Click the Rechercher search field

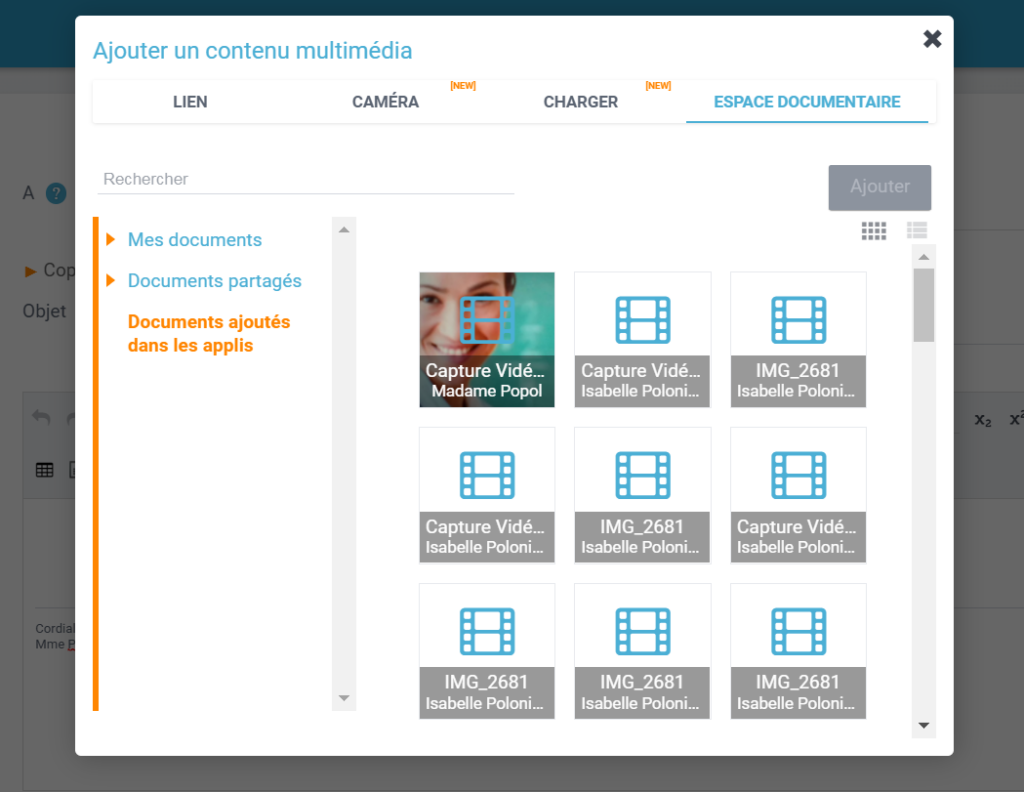click(305, 180)
